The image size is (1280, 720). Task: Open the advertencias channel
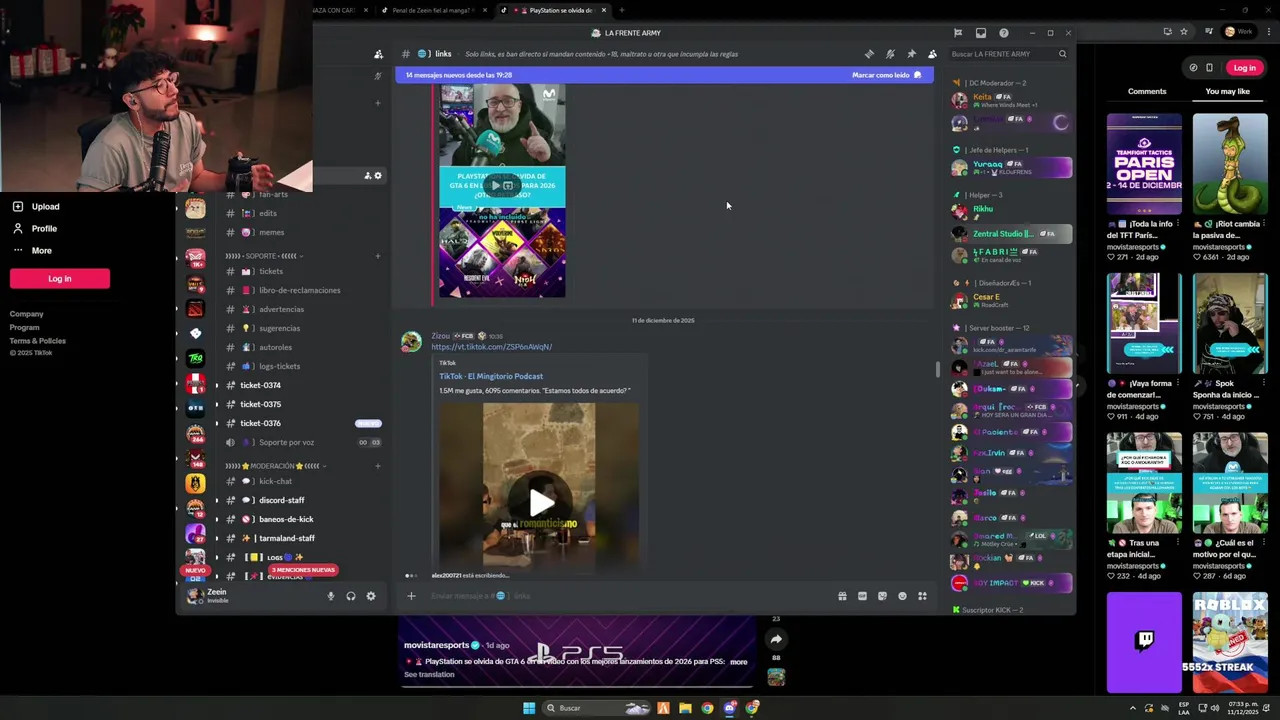tap(302, 309)
